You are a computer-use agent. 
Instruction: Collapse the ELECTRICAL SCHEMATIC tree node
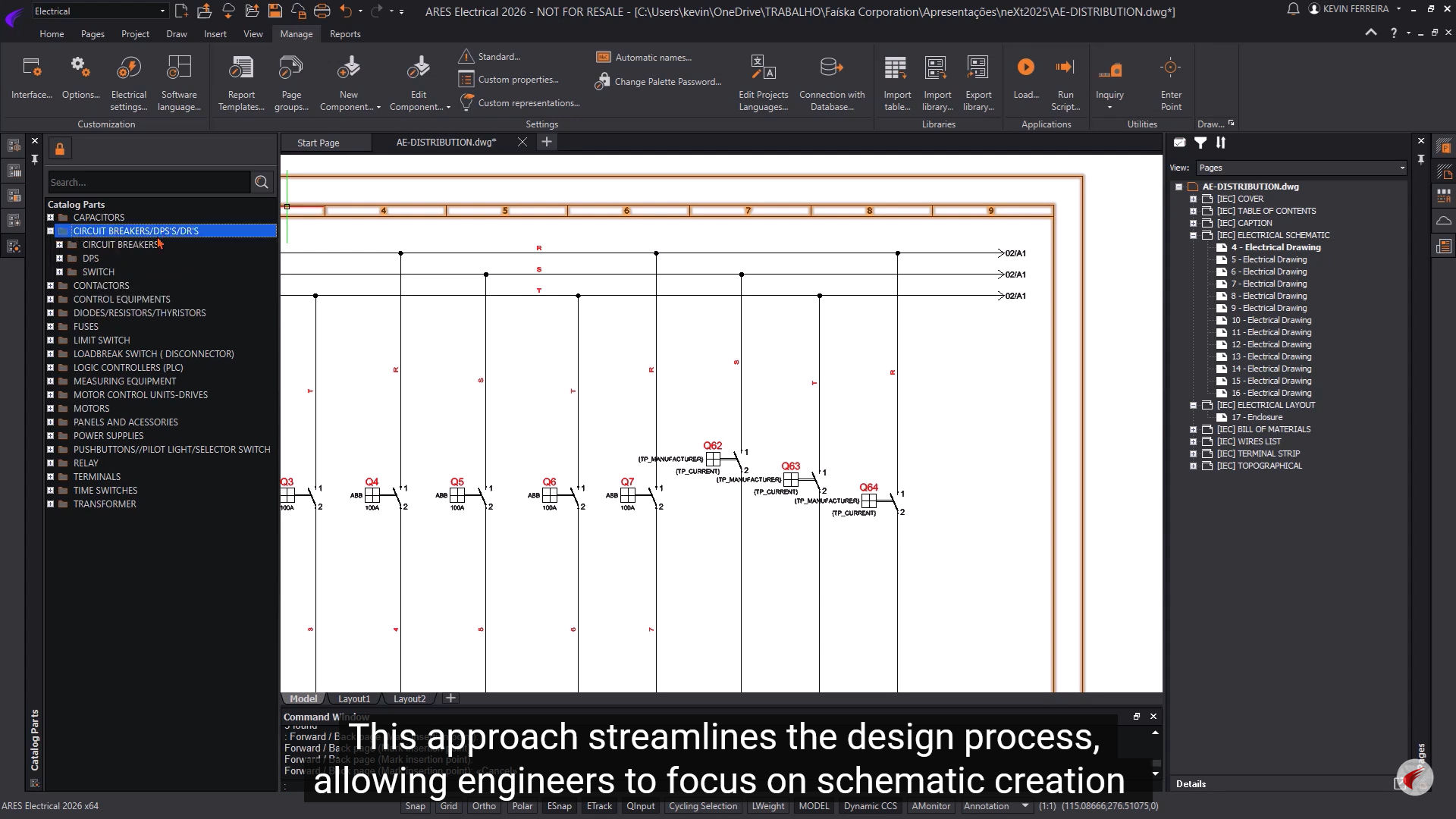point(1193,235)
